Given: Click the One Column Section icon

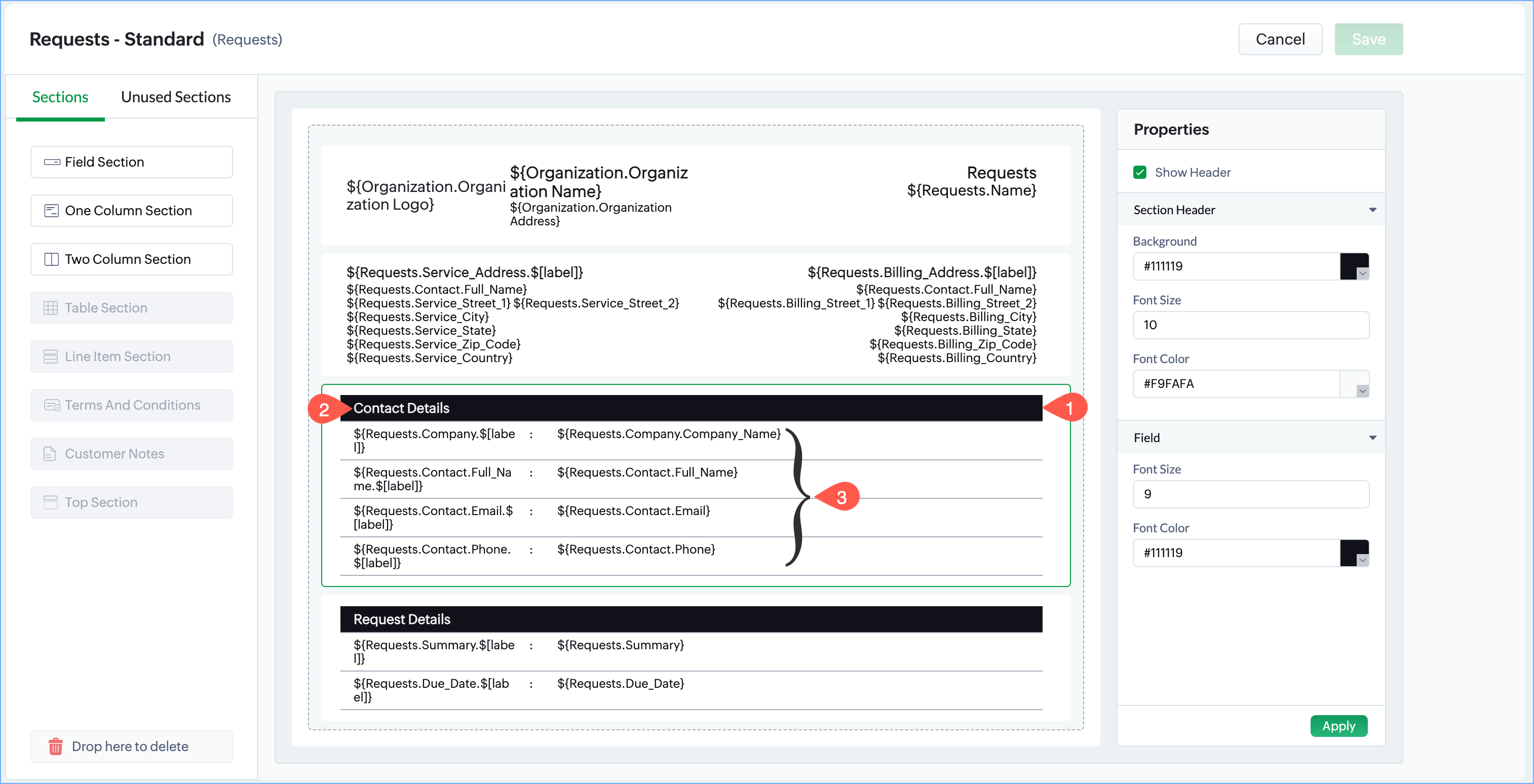Looking at the screenshot, I should (52, 211).
